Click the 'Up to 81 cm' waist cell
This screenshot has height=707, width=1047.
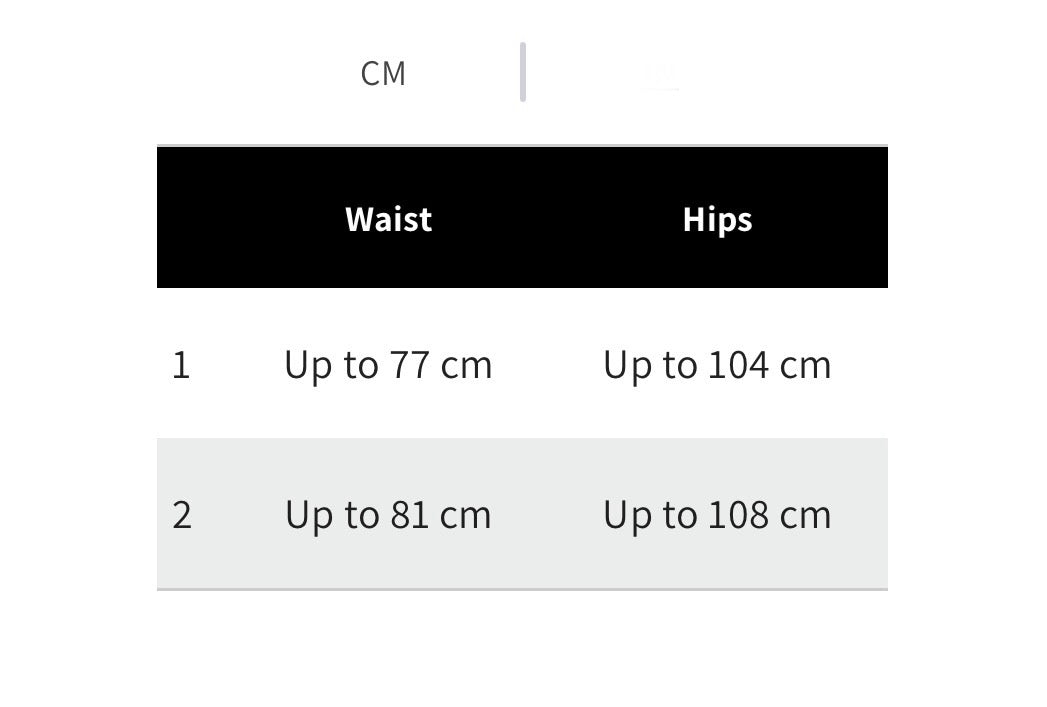(x=388, y=515)
